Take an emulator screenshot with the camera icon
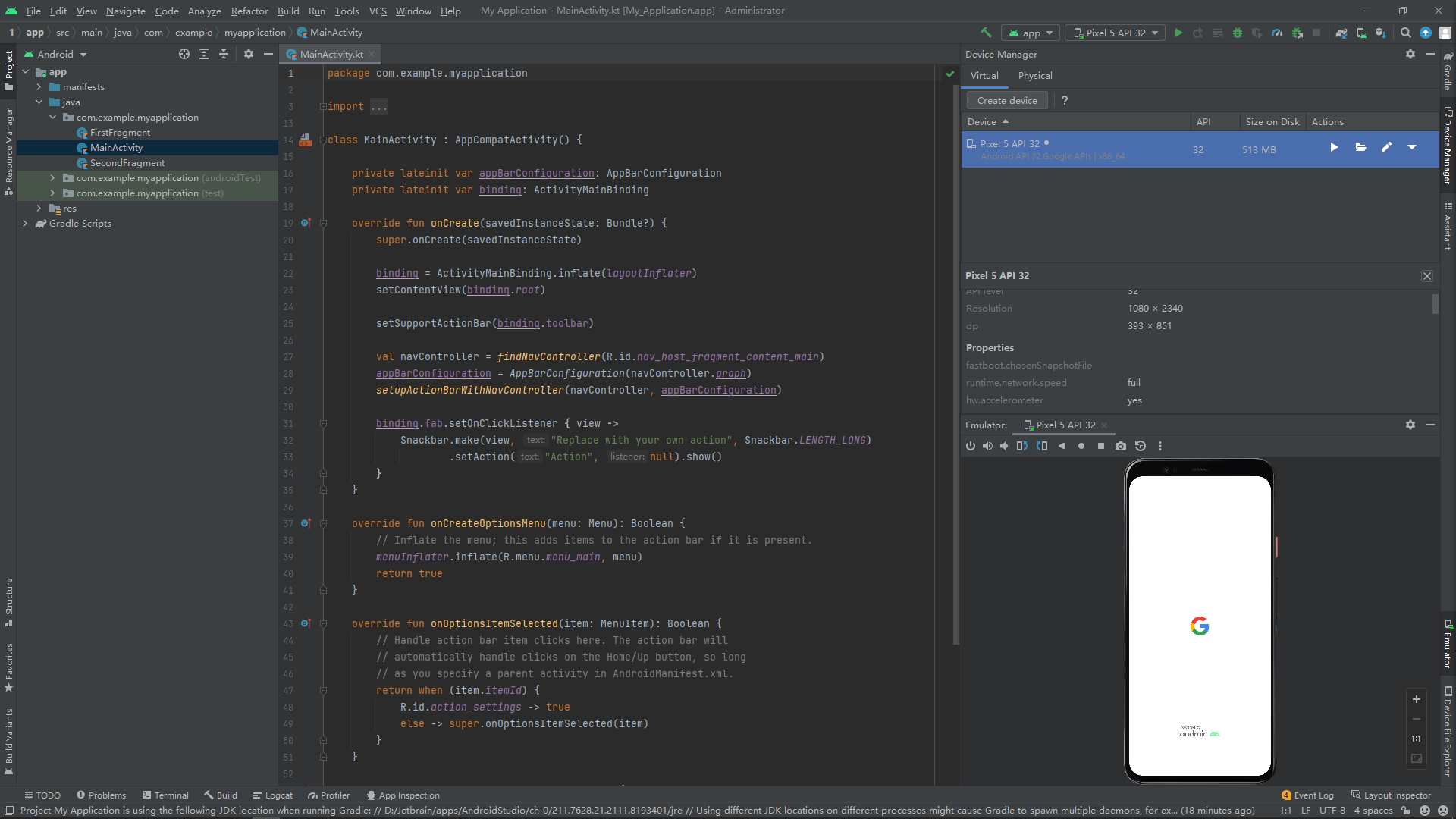 (1120, 446)
